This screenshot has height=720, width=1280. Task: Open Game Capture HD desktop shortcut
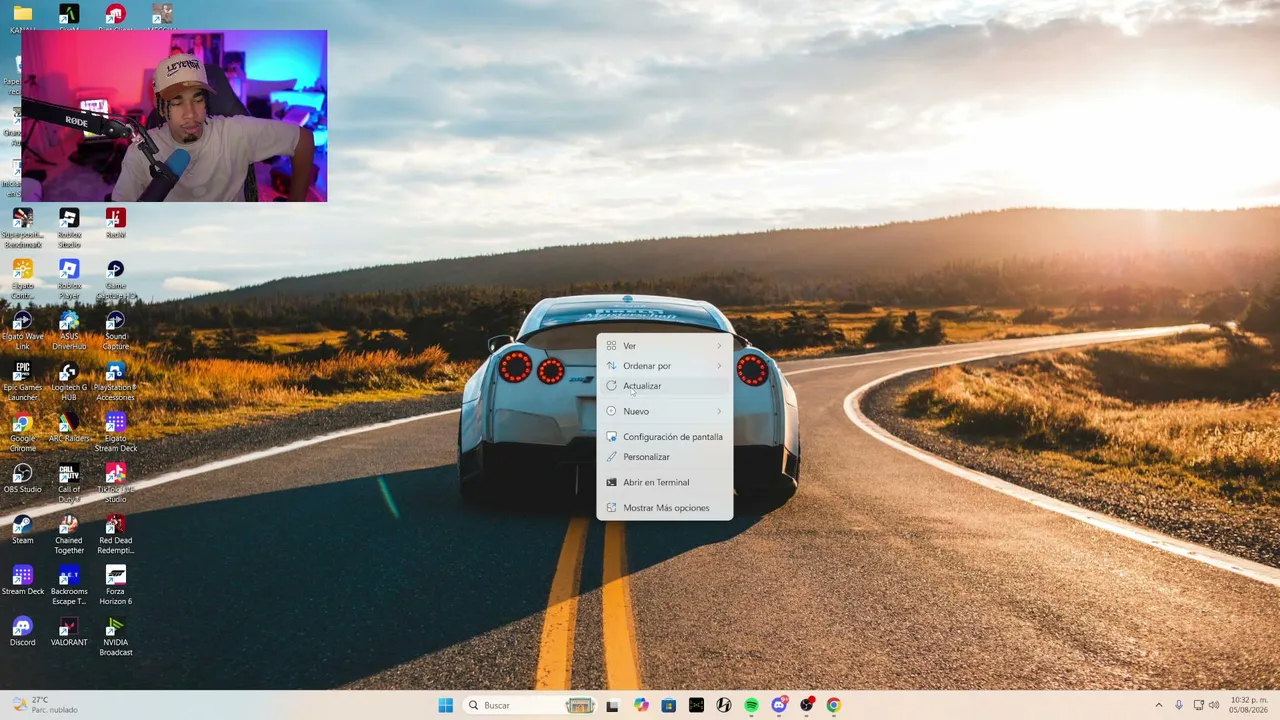click(x=116, y=280)
